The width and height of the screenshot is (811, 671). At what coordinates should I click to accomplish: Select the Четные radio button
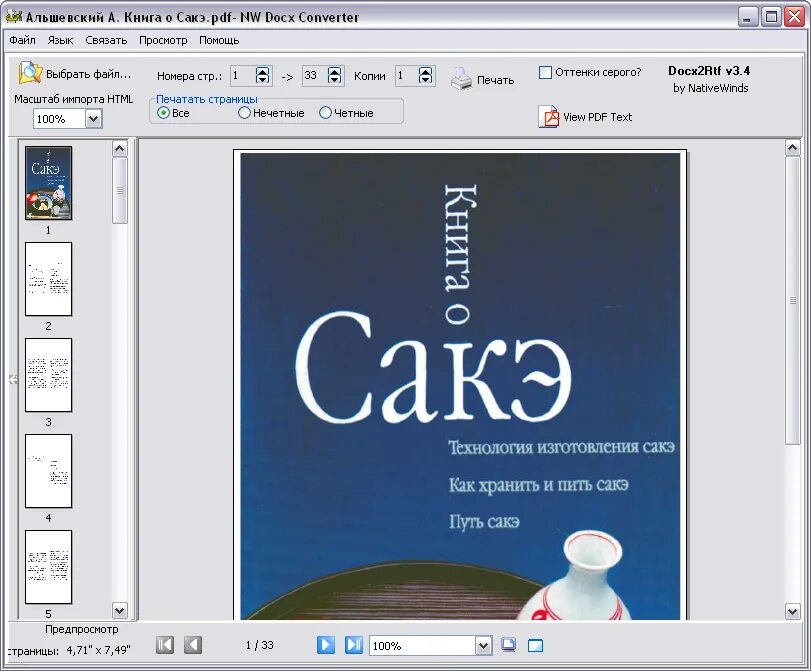pyautogui.click(x=325, y=113)
